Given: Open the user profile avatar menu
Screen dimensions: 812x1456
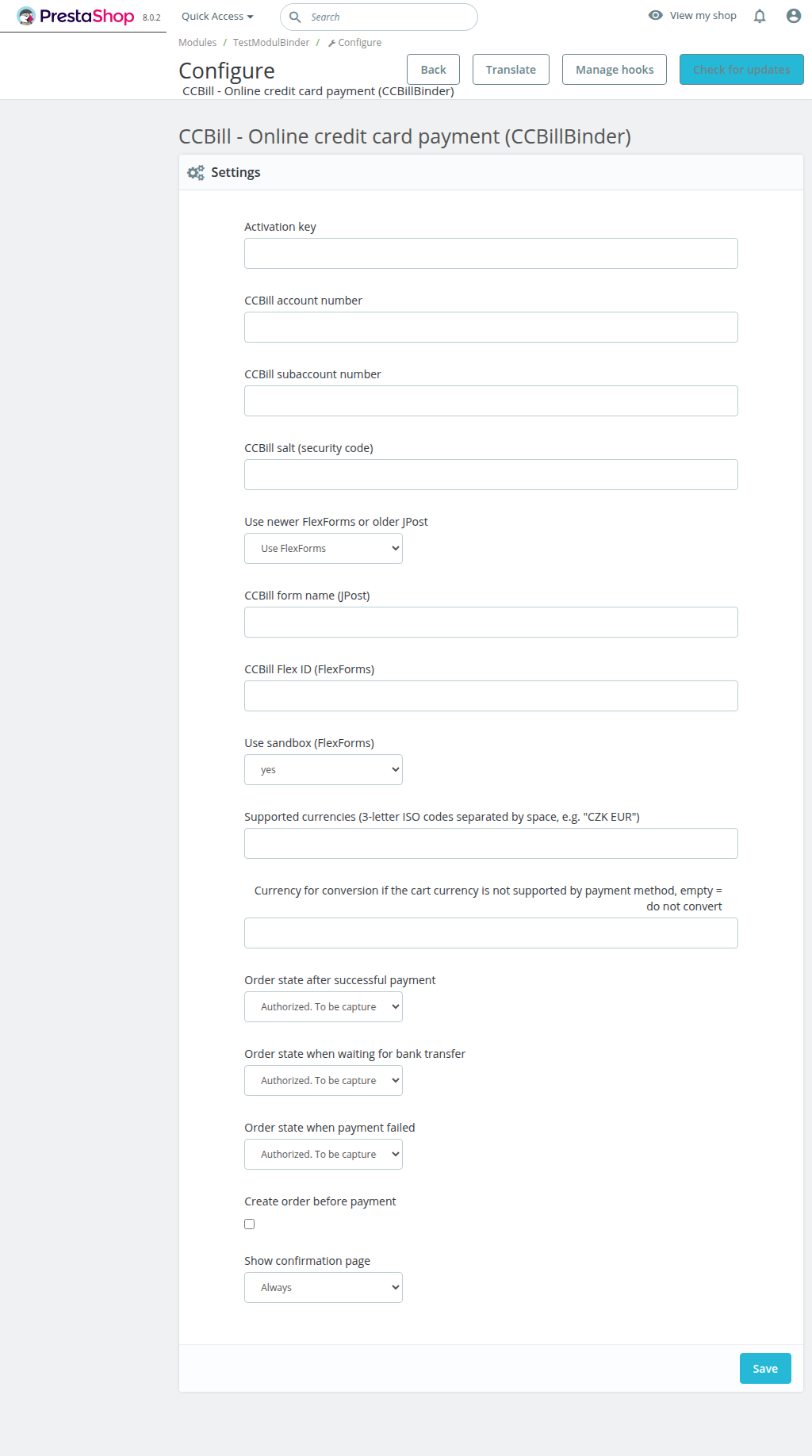Looking at the screenshot, I should click(793, 16).
